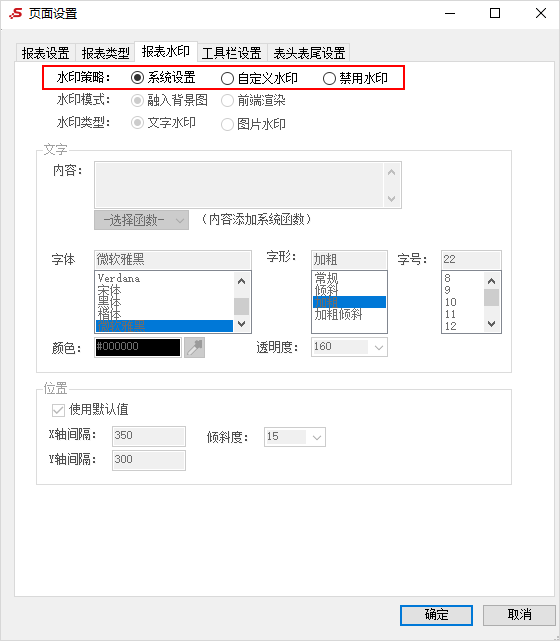Open the 倾斜度 dropdown showing 15
Image resolution: width=560 pixels, height=641 pixels.
[295, 437]
